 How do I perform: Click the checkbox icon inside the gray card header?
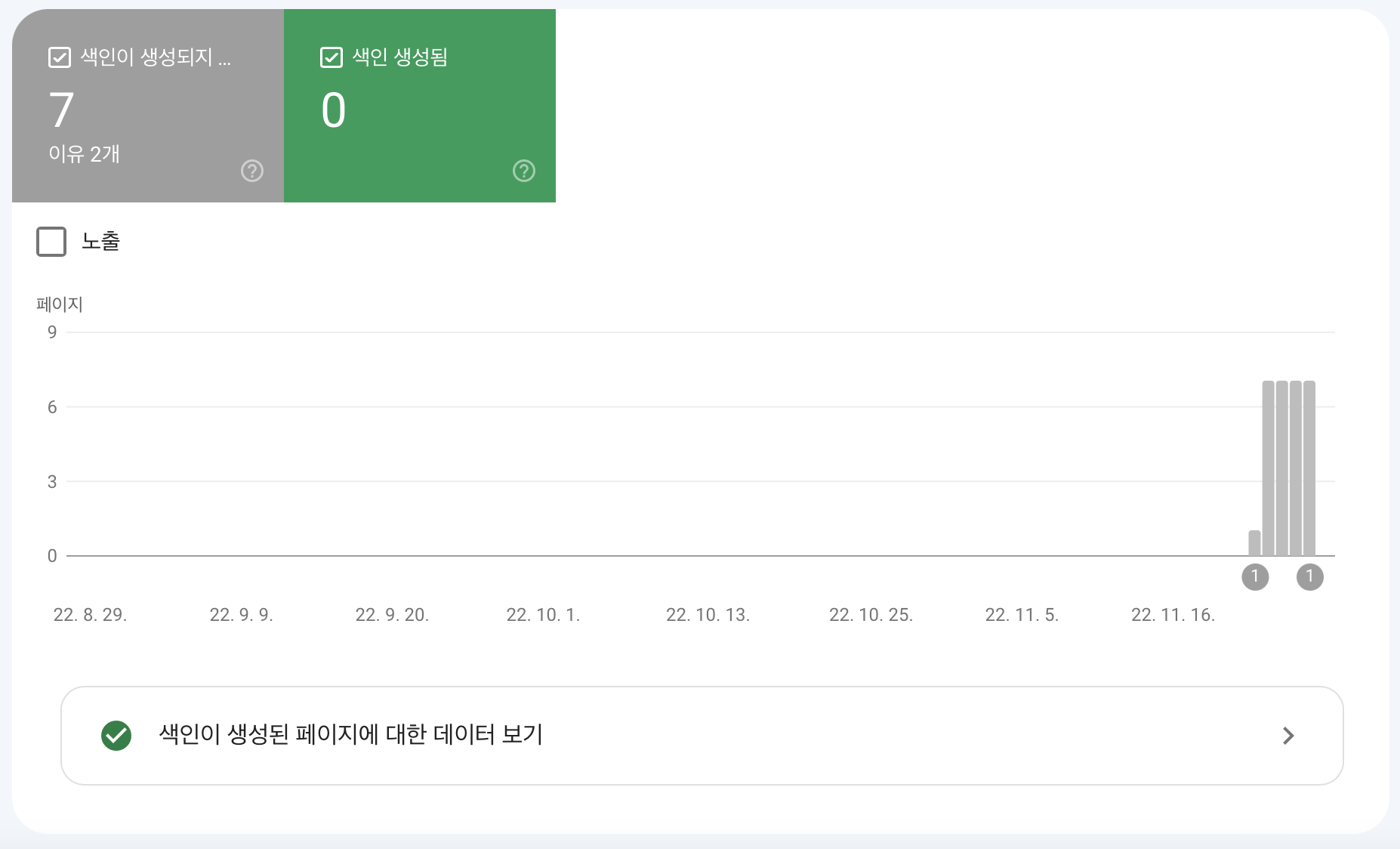pos(60,57)
